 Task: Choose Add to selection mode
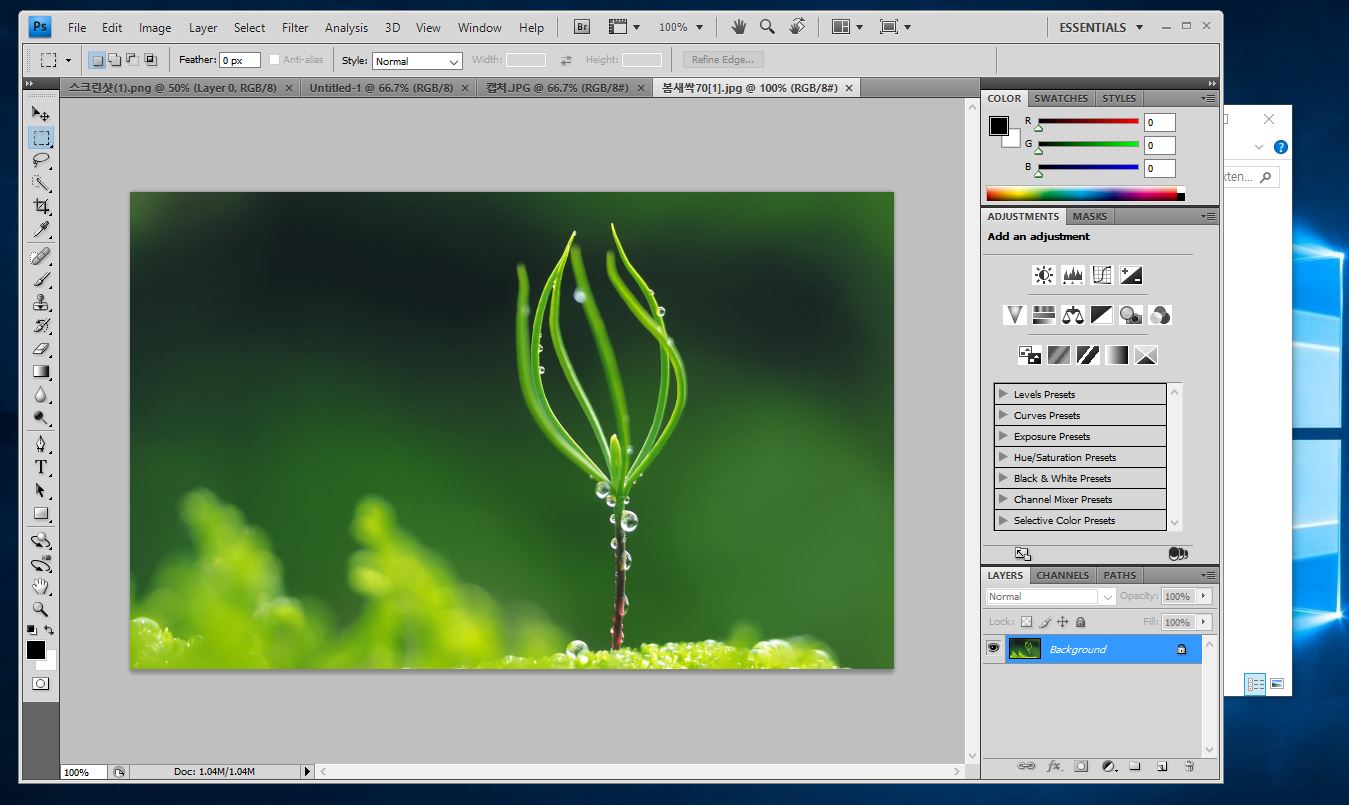click(x=114, y=60)
